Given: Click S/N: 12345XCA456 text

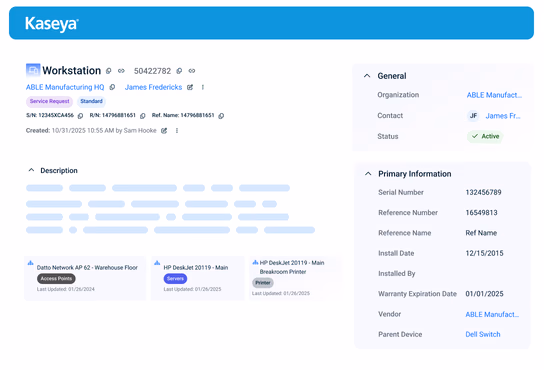Looking at the screenshot, I should pos(50,115).
